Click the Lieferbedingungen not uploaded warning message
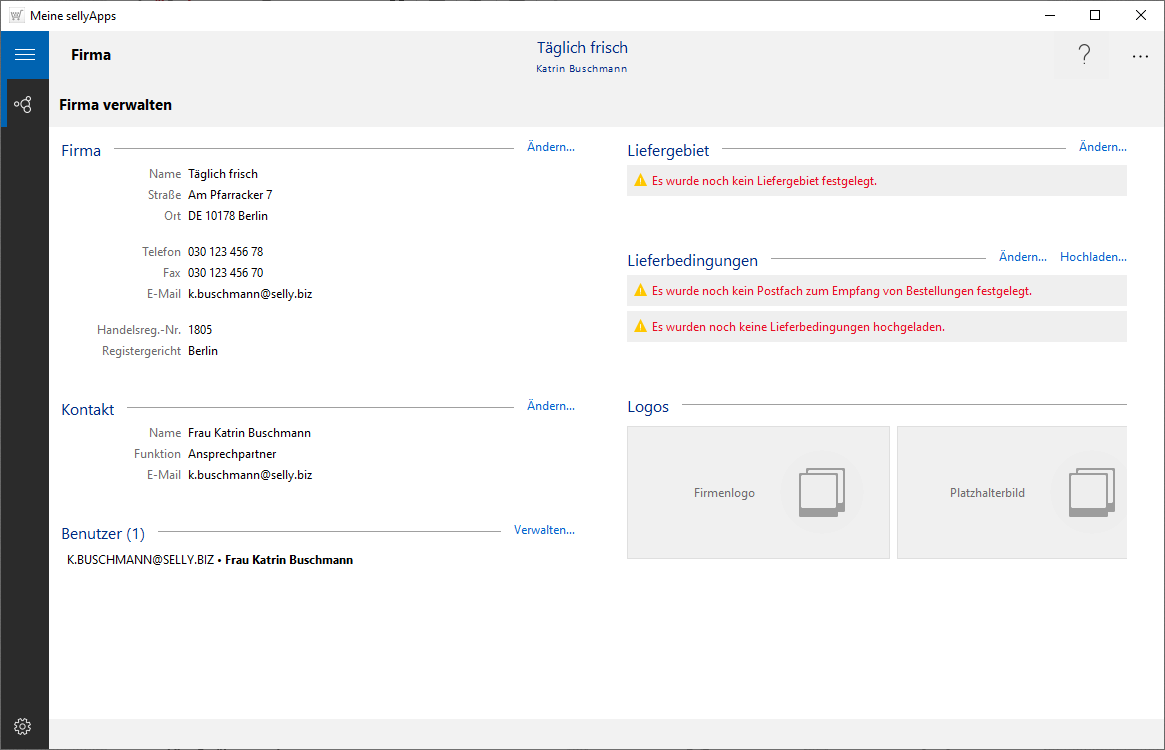This screenshot has height=750, width=1165. (798, 327)
